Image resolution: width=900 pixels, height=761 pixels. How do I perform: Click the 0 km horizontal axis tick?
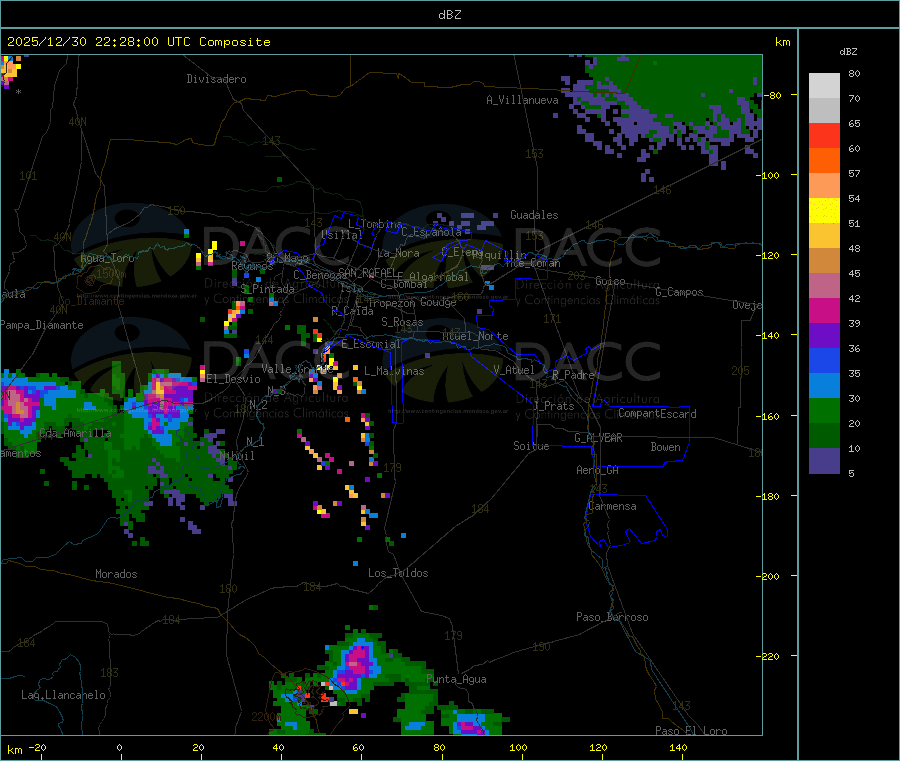[119, 748]
